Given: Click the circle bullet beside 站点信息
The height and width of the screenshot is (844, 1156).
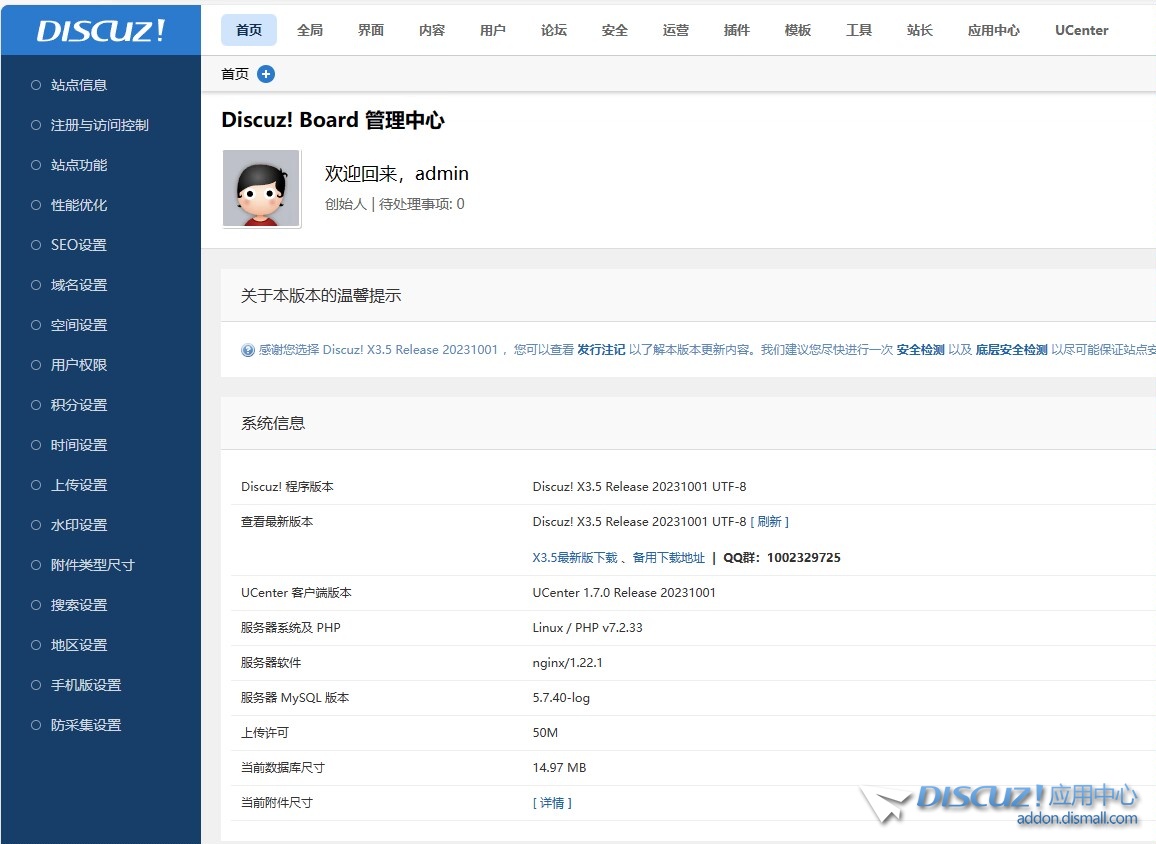Looking at the screenshot, I should (36, 85).
